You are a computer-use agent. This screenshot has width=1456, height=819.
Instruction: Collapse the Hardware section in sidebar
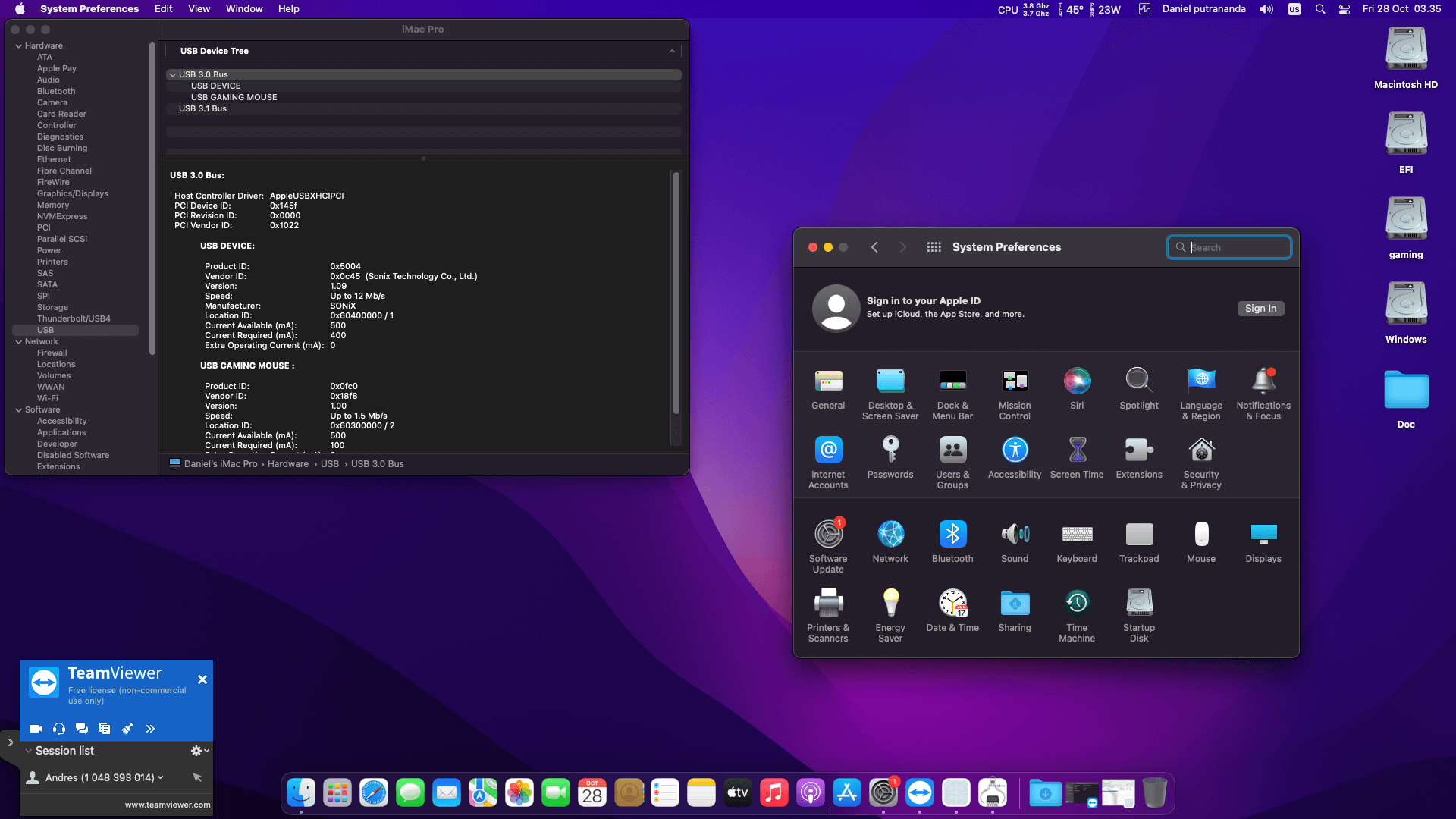(x=19, y=46)
